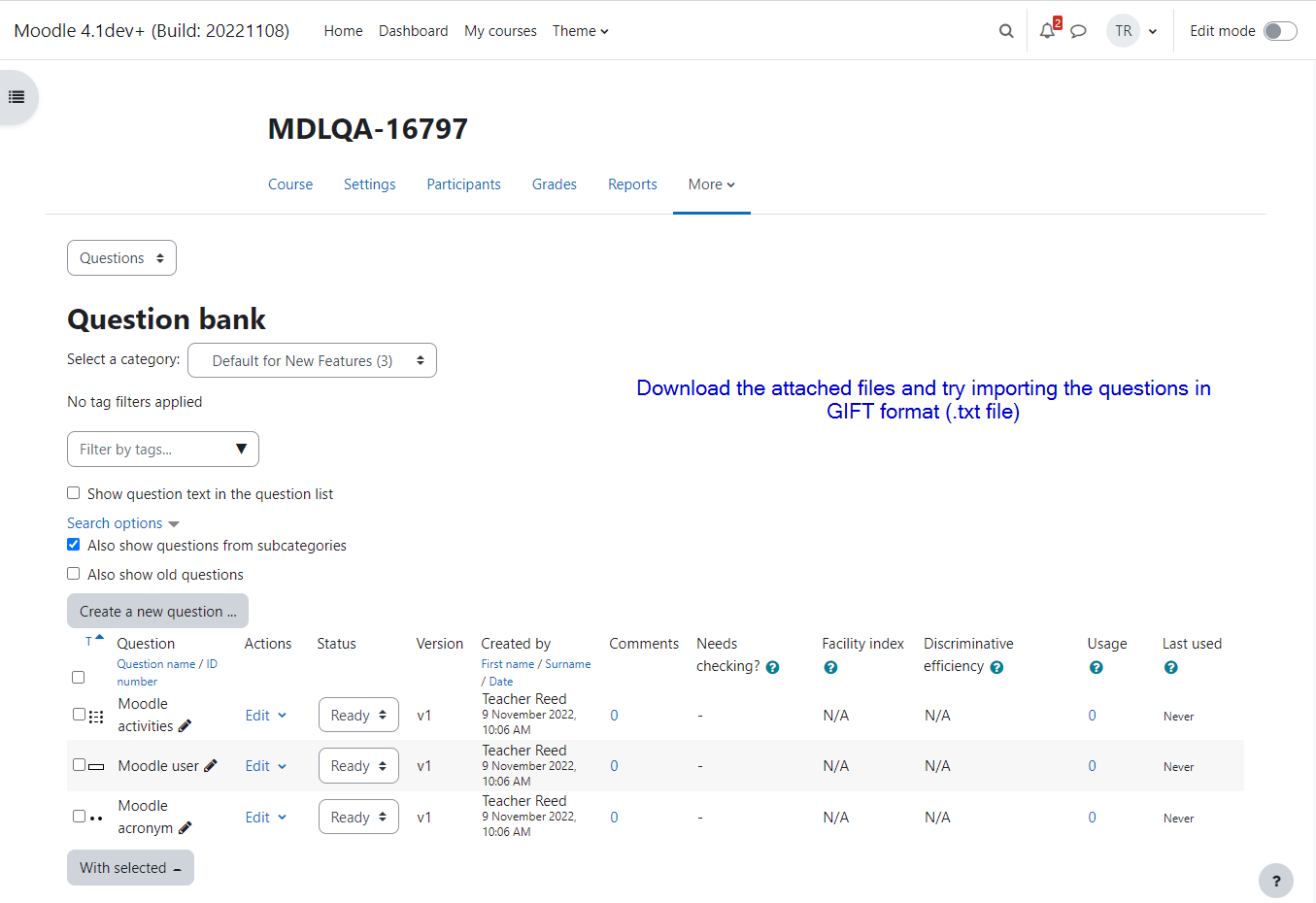The image size is (1316, 903).
Task: Open the search icon in top bar
Action: pos(1006,31)
